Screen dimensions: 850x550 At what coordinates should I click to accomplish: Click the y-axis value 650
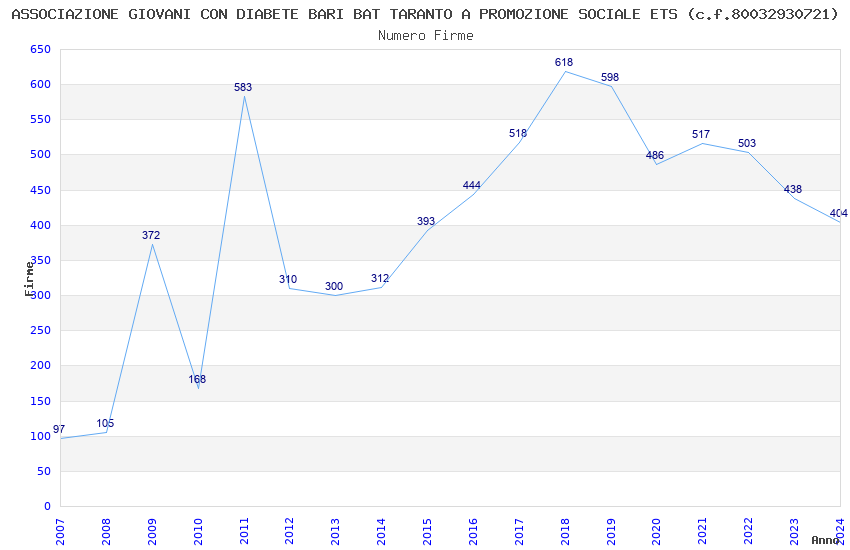click(x=41, y=49)
